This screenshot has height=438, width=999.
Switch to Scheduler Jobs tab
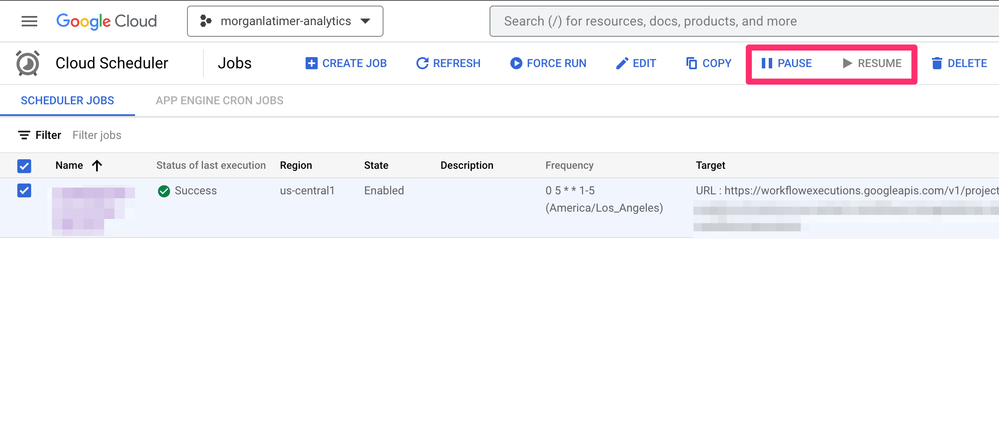68,101
